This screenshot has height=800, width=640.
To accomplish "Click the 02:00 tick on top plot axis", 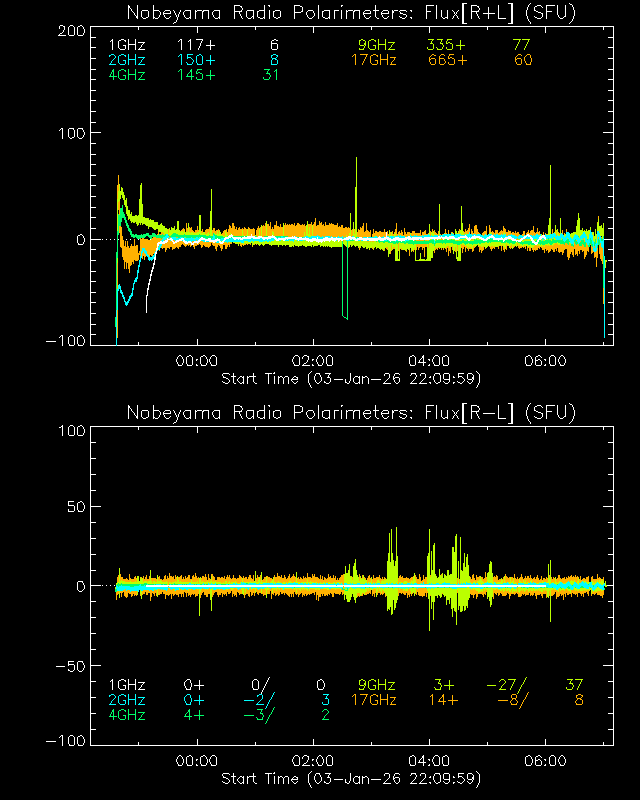I will coord(313,362).
